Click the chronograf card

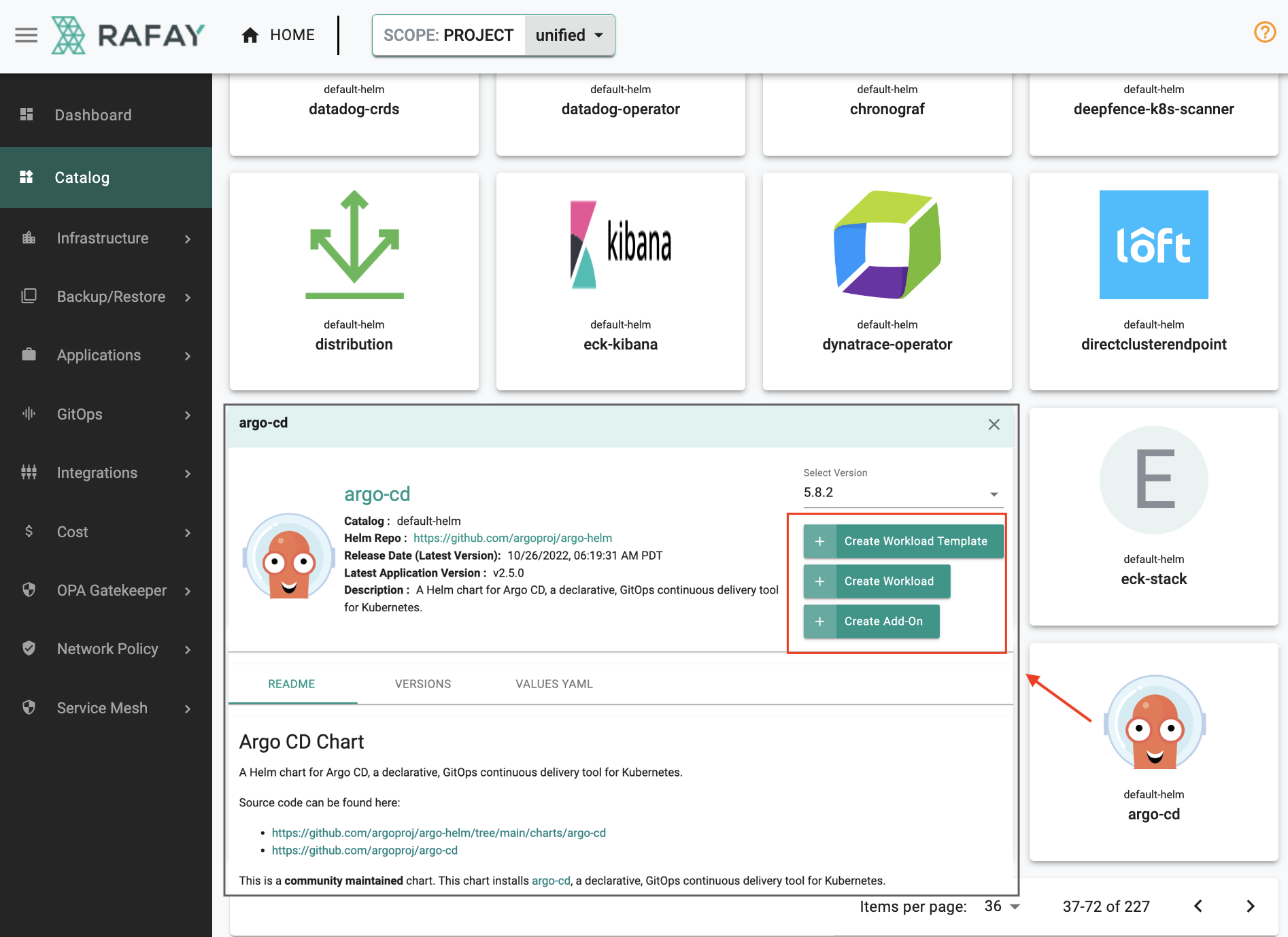click(x=887, y=114)
